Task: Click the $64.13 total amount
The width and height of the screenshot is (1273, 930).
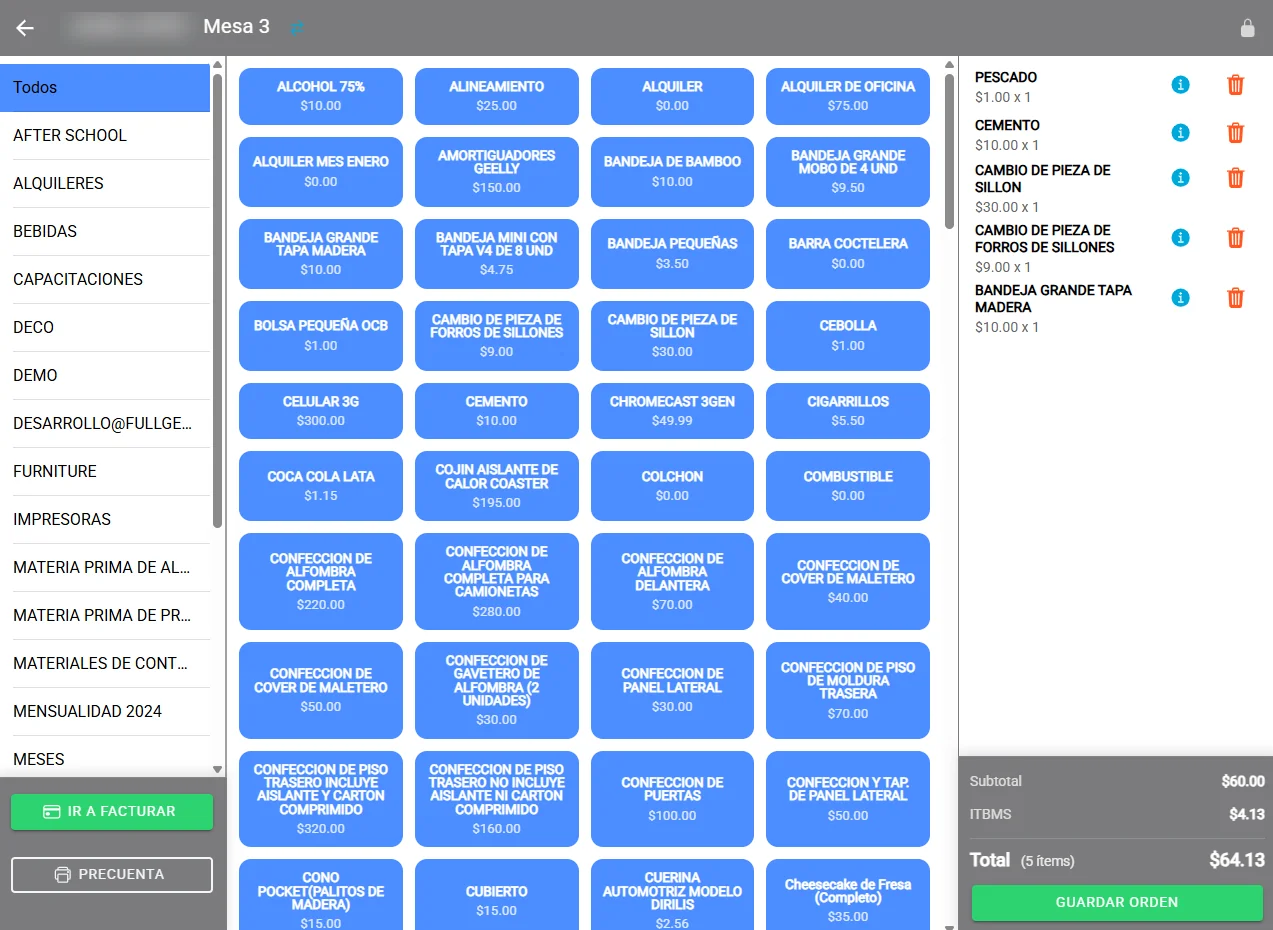Action: 1237,860
